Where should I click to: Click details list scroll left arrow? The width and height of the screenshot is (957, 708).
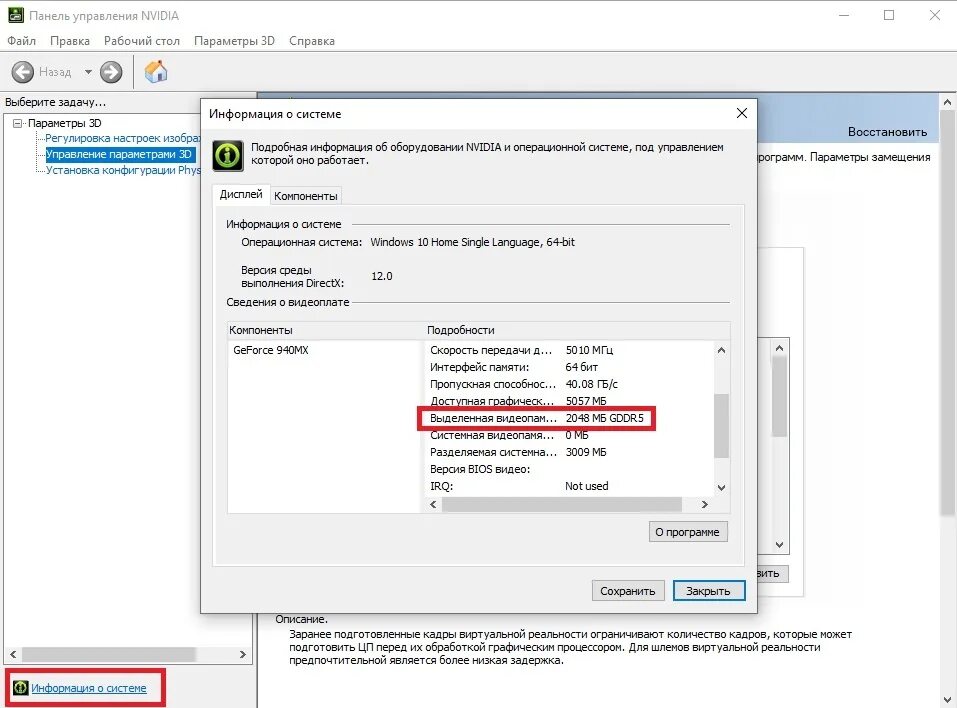click(433, 504)
